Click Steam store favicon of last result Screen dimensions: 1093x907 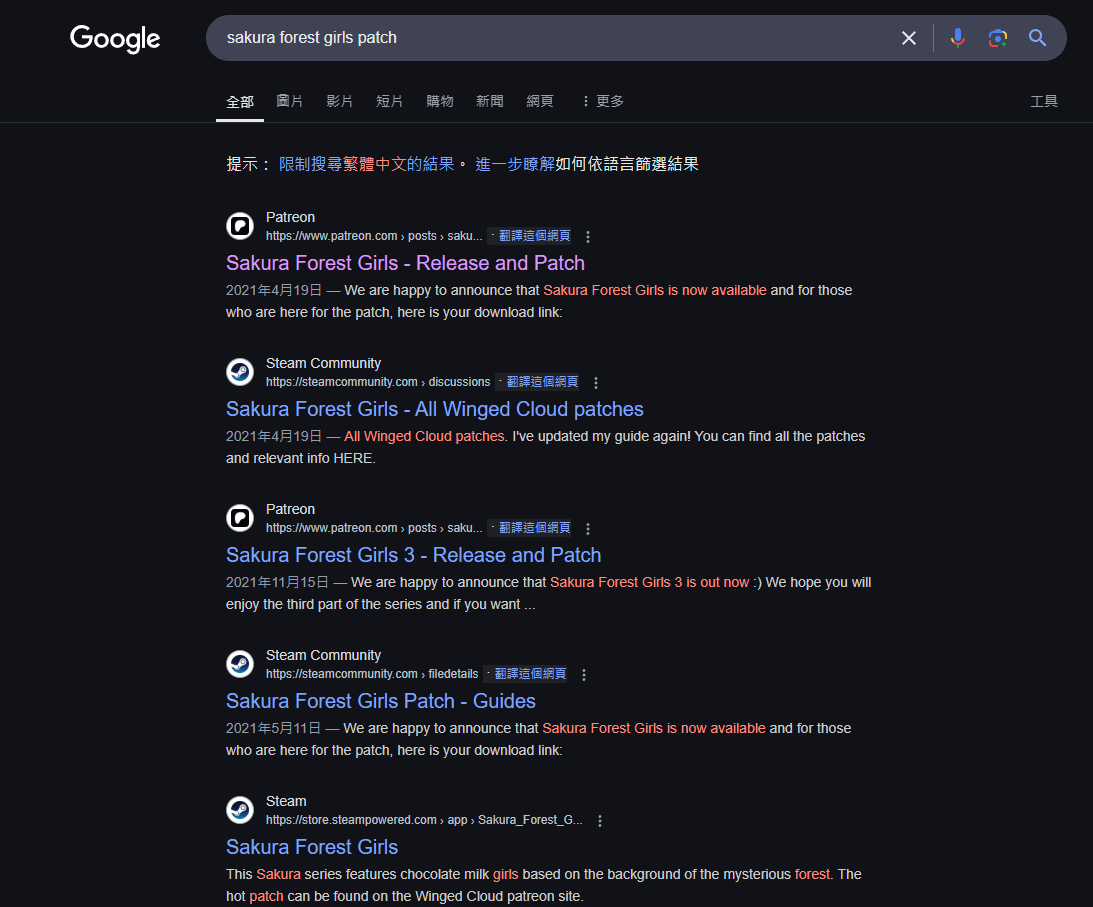(240, 810)
